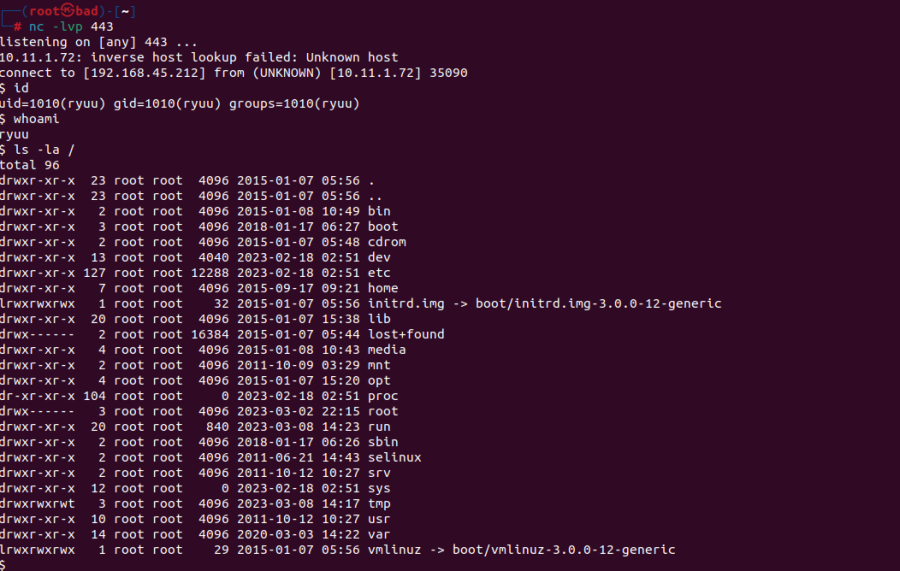Viewport: 900px width, 571px height.
Task: Click the 'id' command line
Action: [x=14, y=88]
